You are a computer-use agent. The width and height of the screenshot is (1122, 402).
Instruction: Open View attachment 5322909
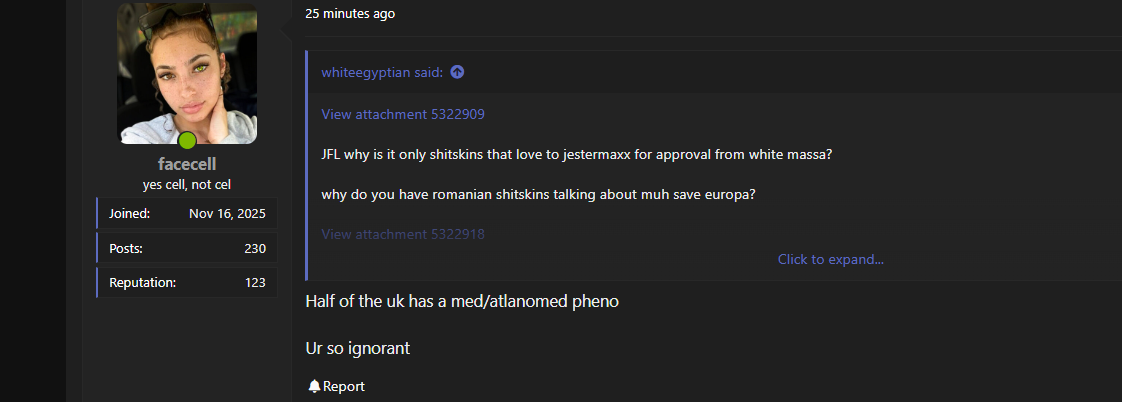(x=403, y=114)
